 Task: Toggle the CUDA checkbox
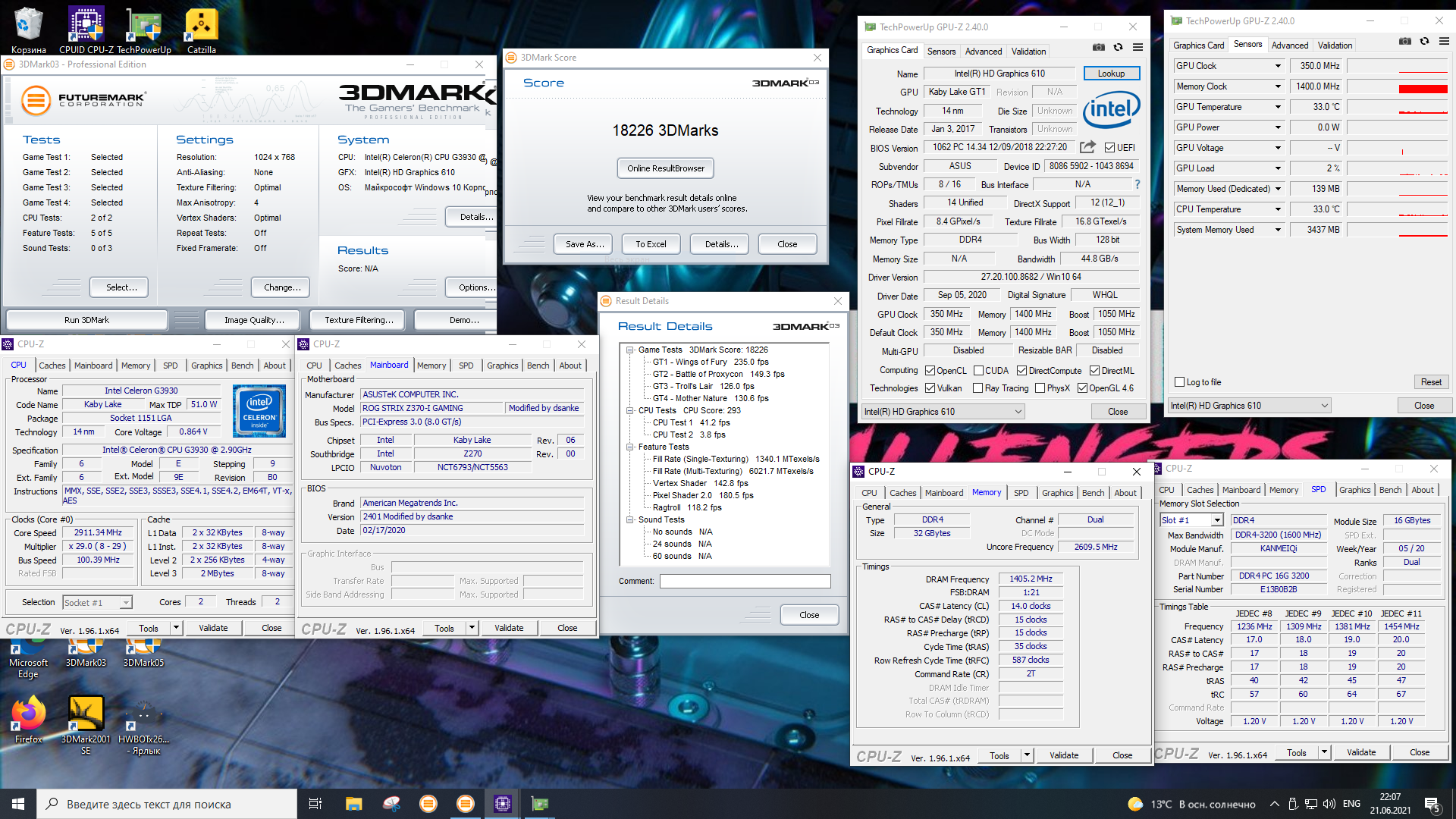[978, 371]
